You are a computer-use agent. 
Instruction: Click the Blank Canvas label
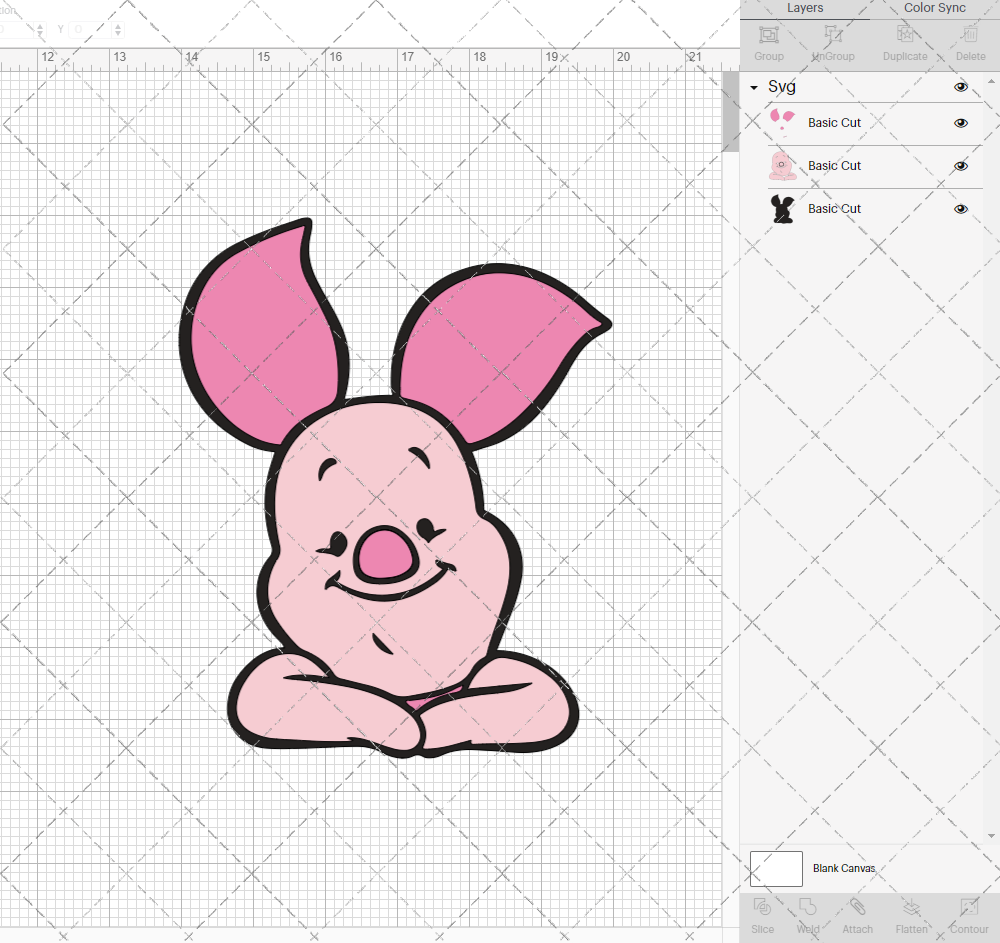844,868
